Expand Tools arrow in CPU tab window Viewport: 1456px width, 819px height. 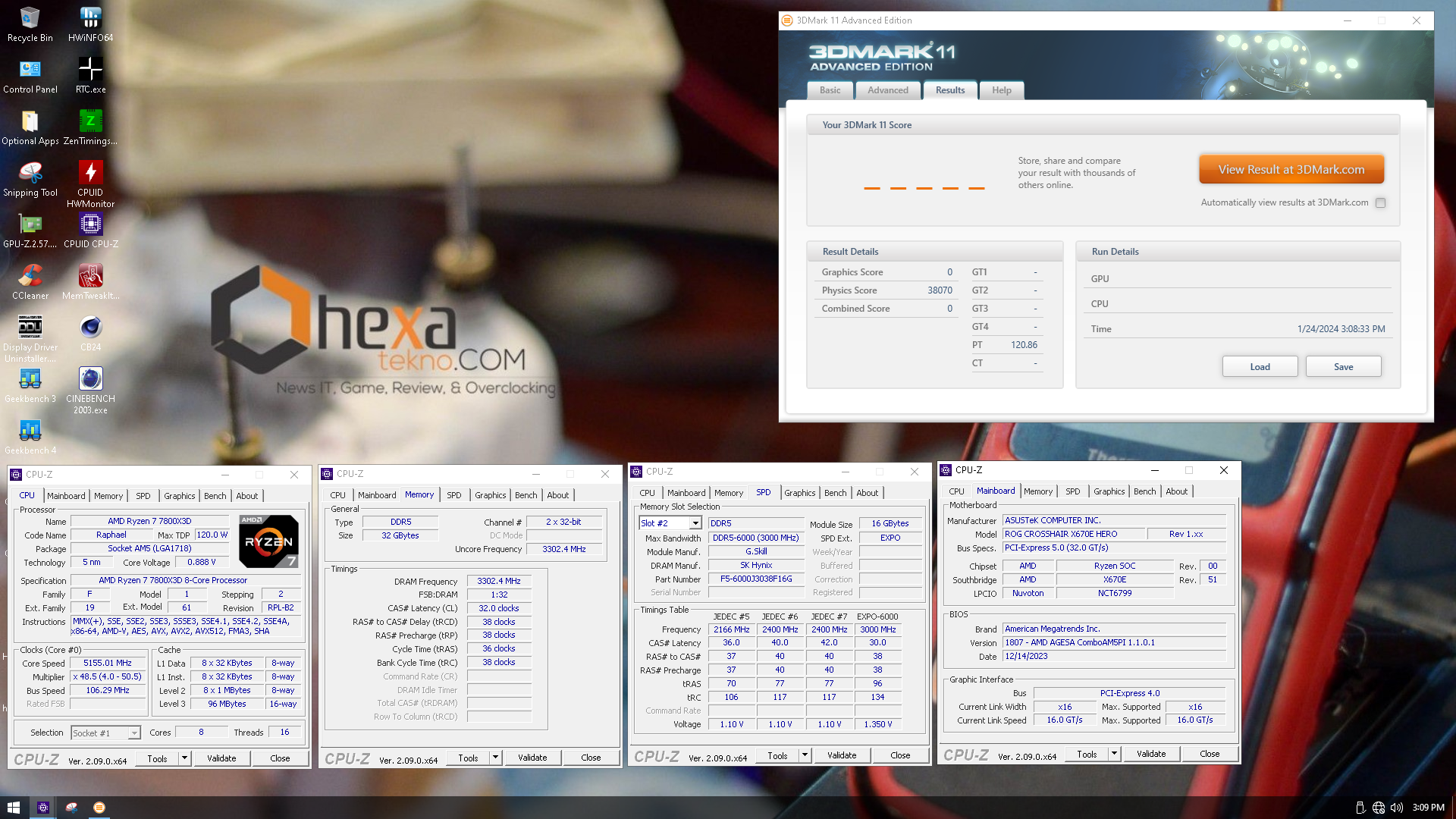[184, 758]
